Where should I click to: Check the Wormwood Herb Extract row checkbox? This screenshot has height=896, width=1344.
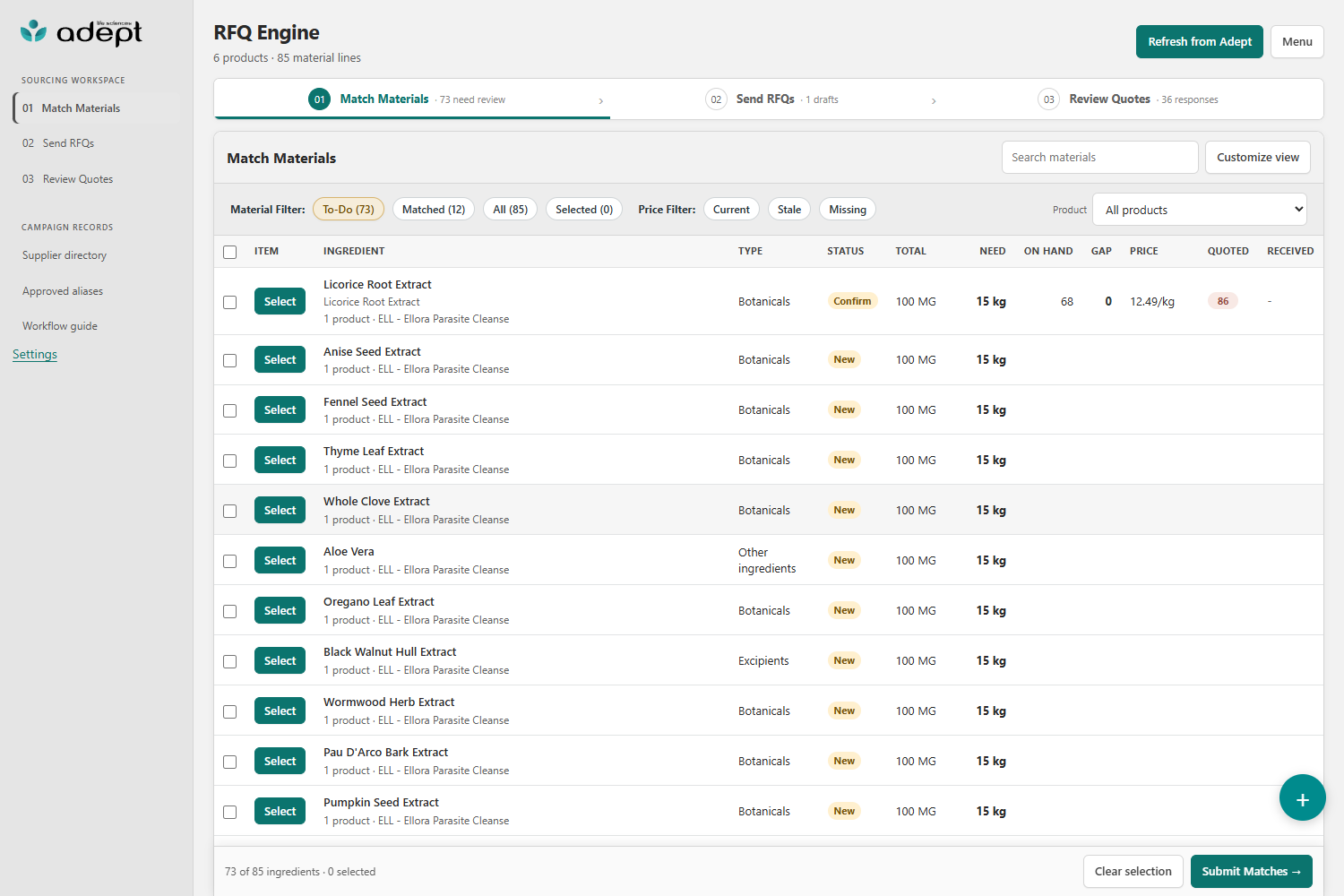230,711
